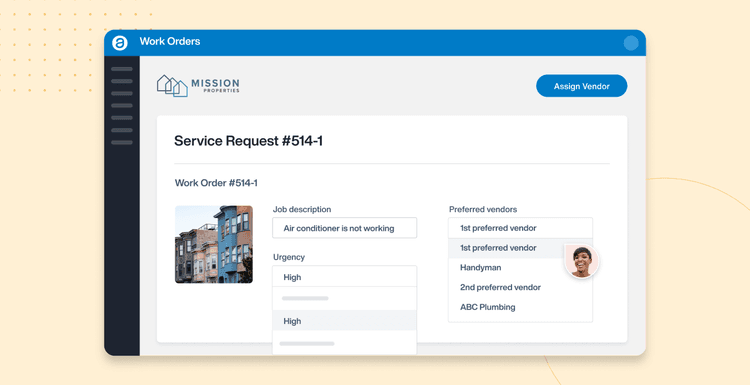The height and width of the screenshot is (385, 750).
Task: Open the Preferred vendors dropdown
Action: [520, 228]
